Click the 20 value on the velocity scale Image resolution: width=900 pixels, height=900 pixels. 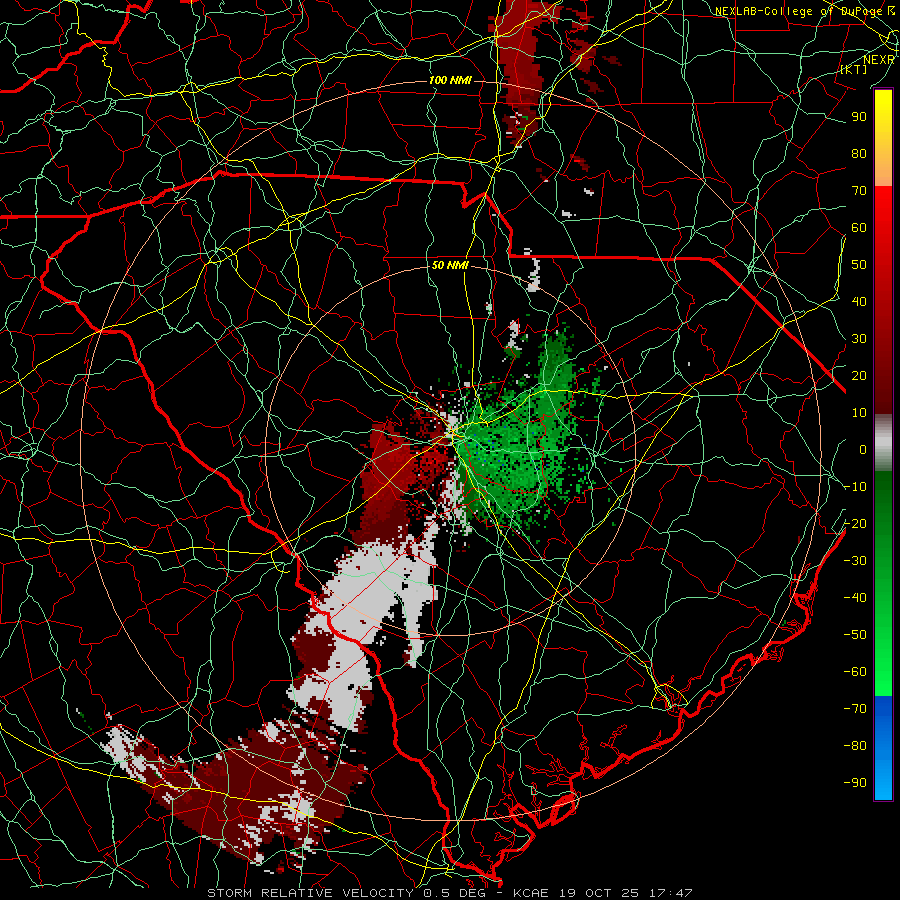(x=859, y=375)
